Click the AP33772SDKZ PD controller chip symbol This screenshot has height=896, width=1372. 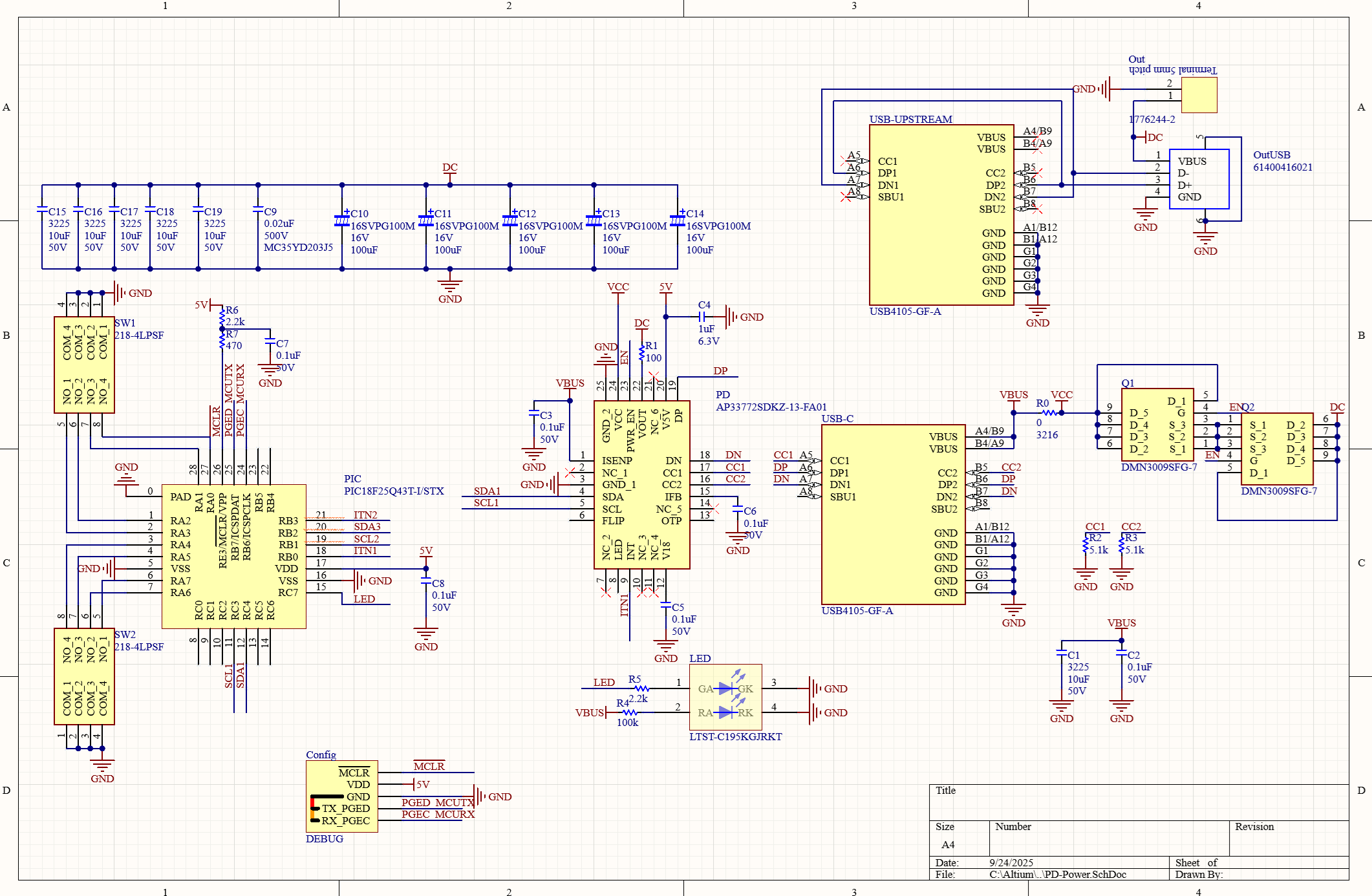coord(641,485)
